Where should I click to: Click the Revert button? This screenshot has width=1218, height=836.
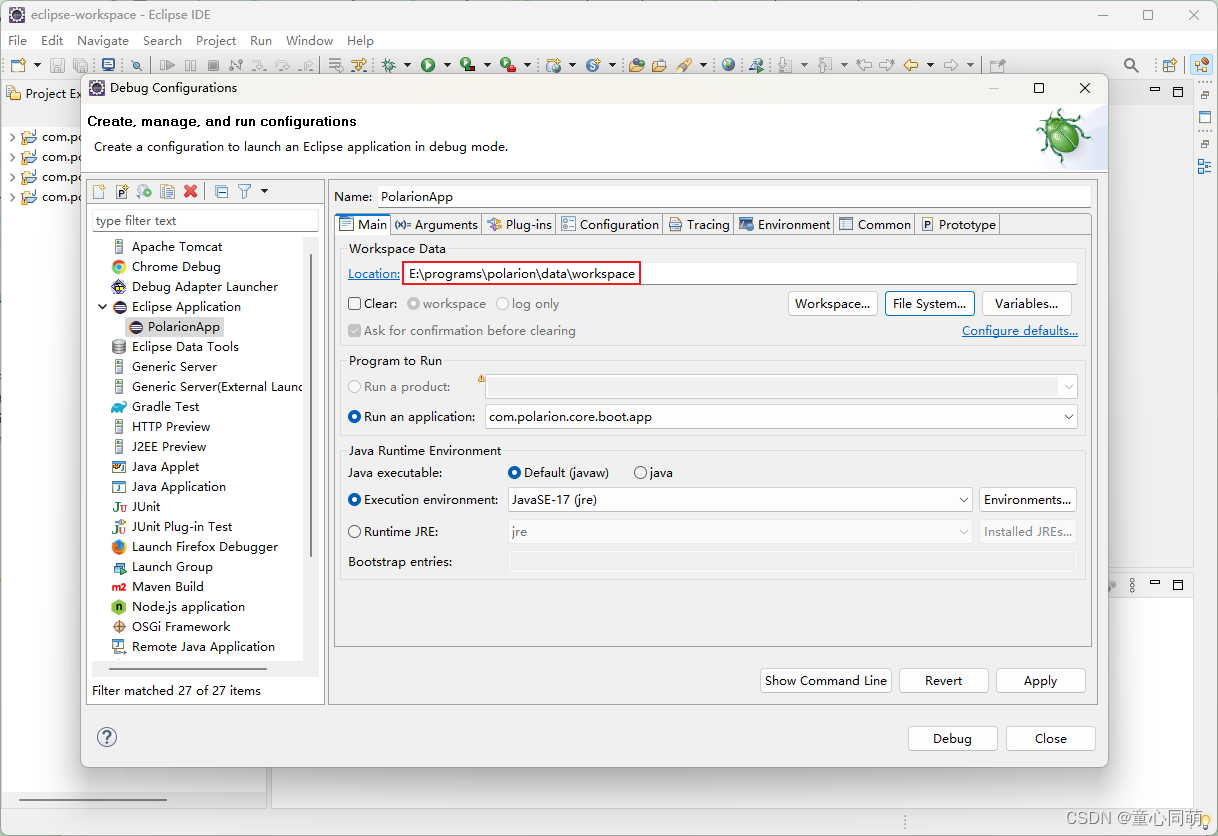pos(943,681)
